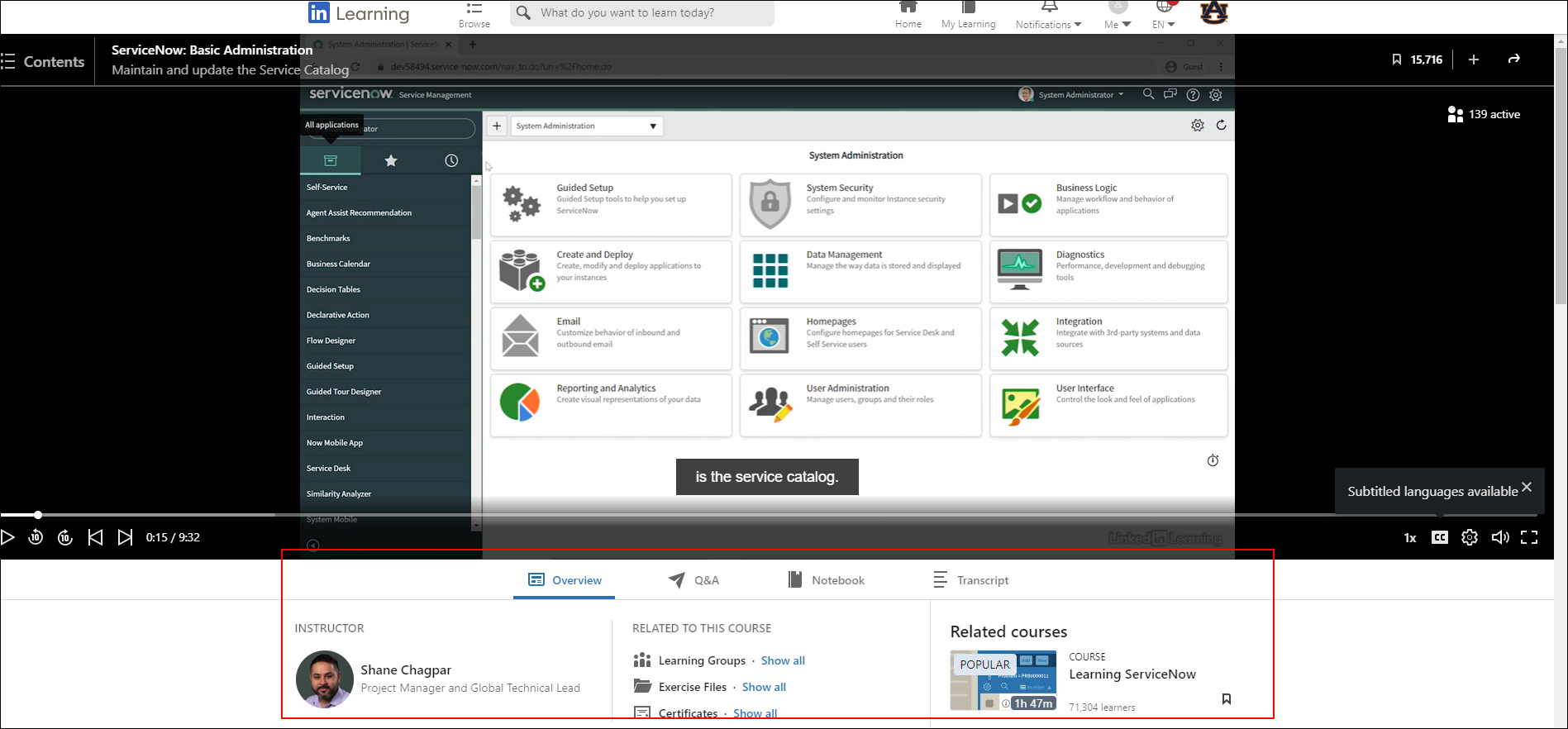
Task: Dismiss the 'Subtitled languages available' tooltip
Action: pyautogui.click(x=1527, y=487)
